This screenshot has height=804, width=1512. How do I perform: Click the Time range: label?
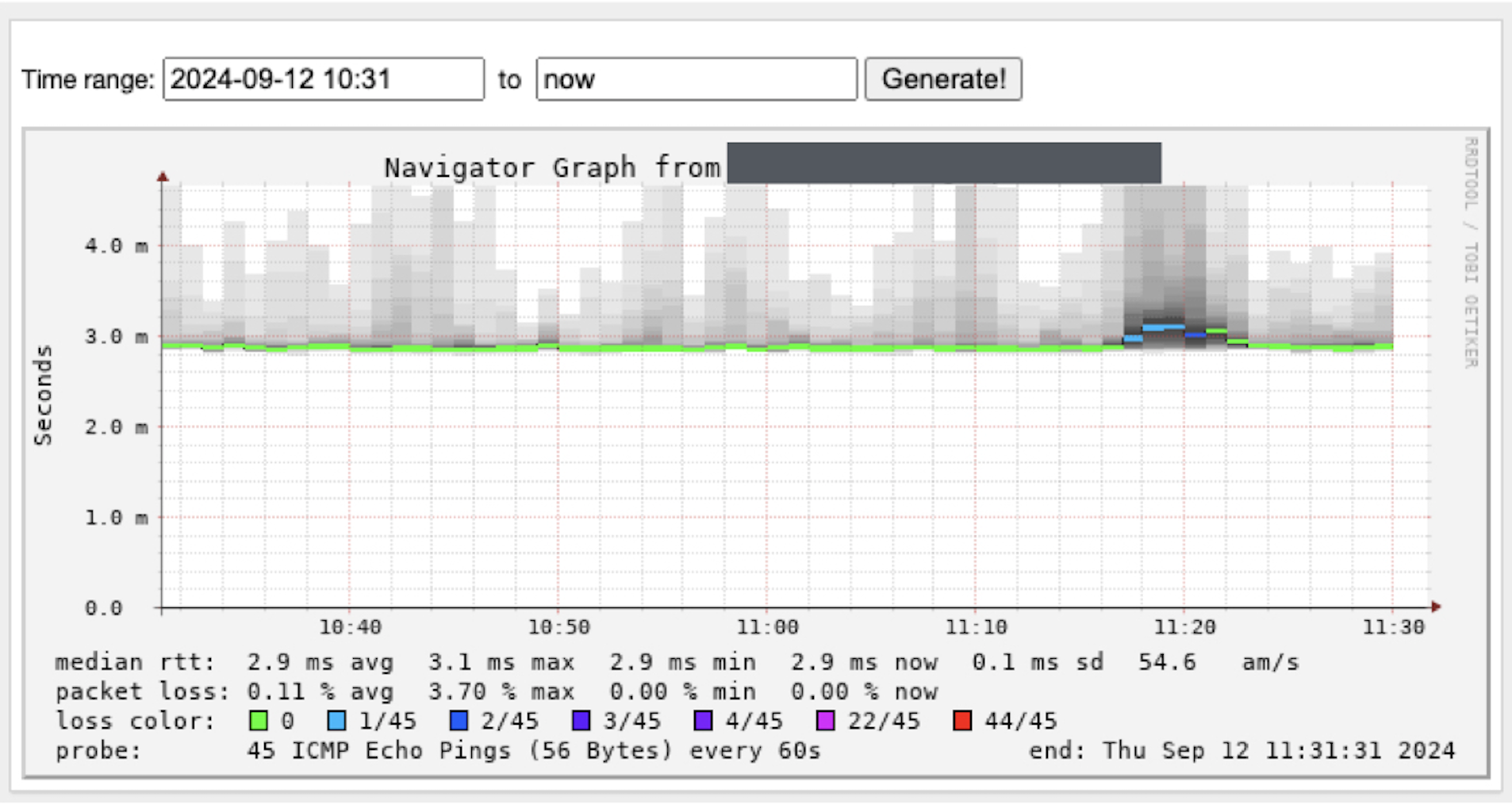(88, 79)
